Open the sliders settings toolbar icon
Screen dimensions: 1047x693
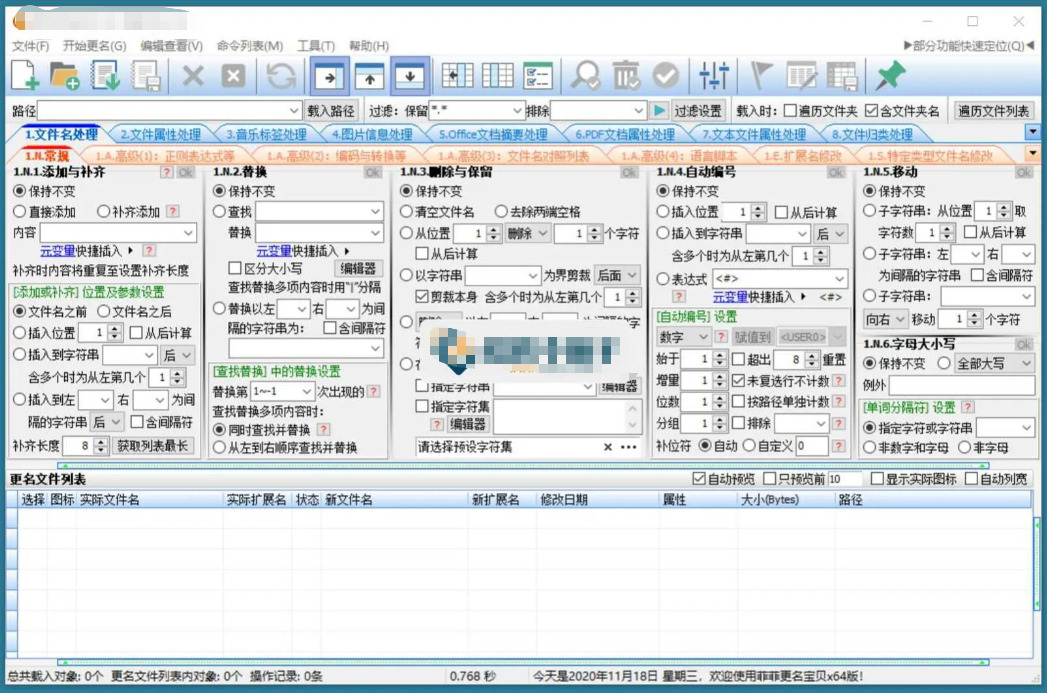click(x=714, y=76)
